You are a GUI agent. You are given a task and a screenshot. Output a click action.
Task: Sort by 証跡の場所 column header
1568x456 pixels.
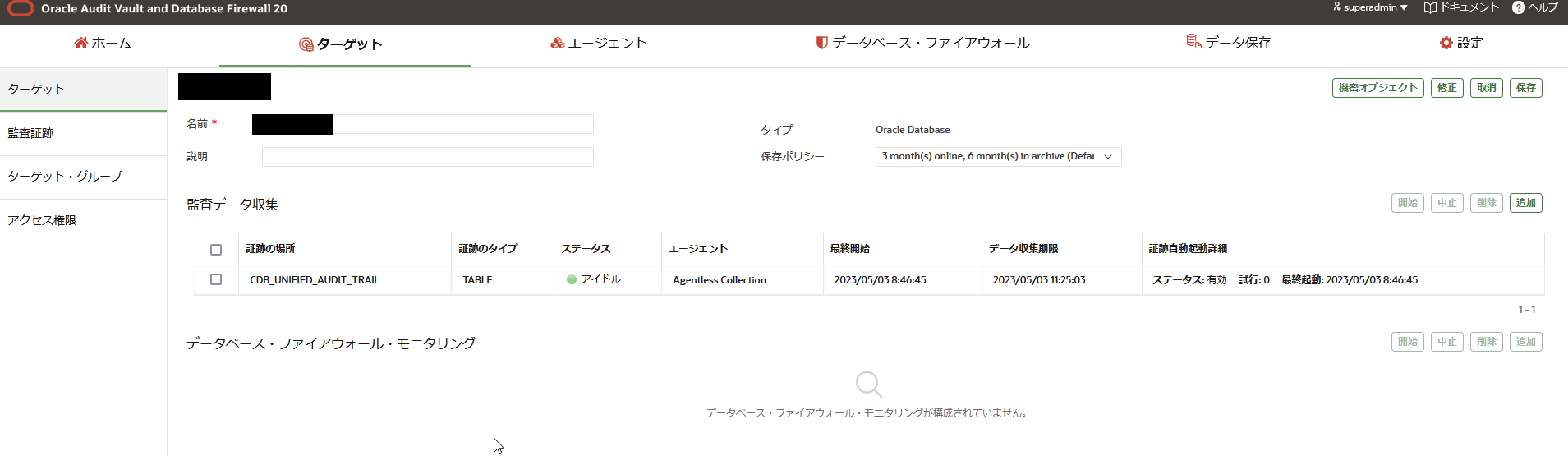click(270, 249)
